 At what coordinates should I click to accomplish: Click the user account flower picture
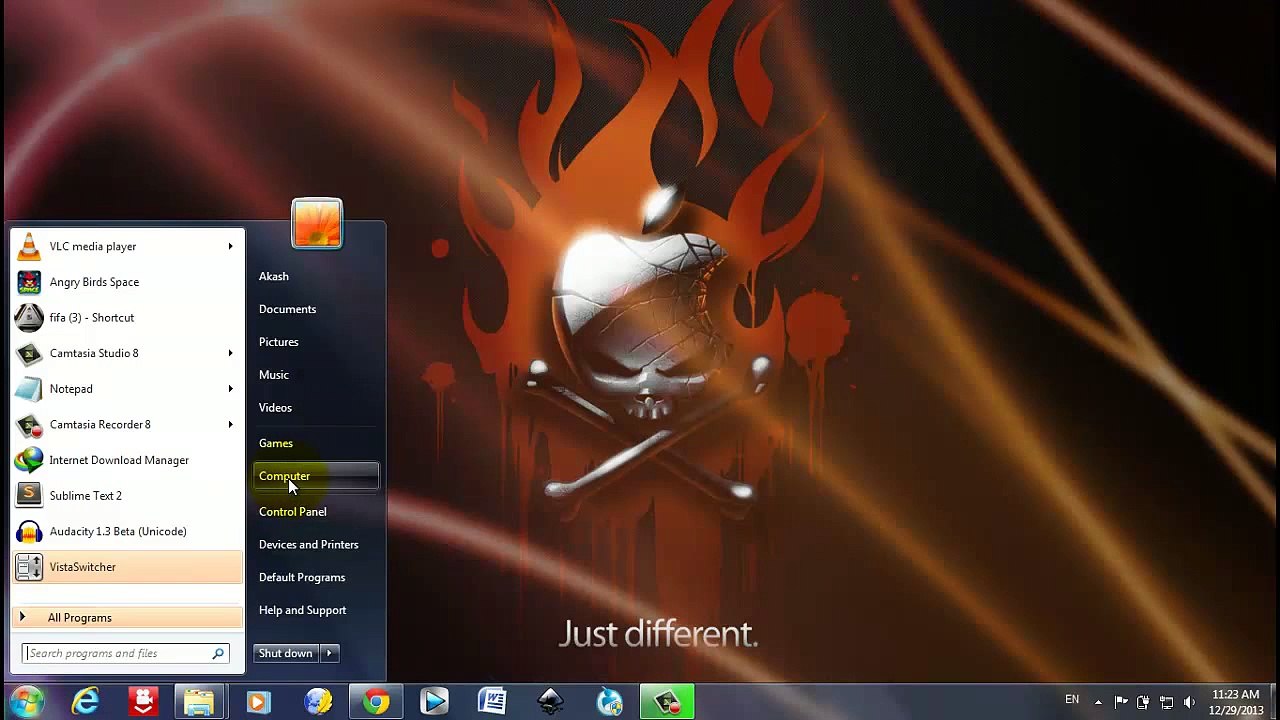coord(317,223)
